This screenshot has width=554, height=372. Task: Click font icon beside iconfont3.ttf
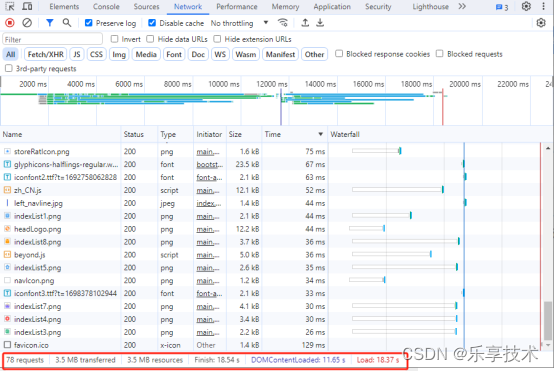(x=7, y=293)
